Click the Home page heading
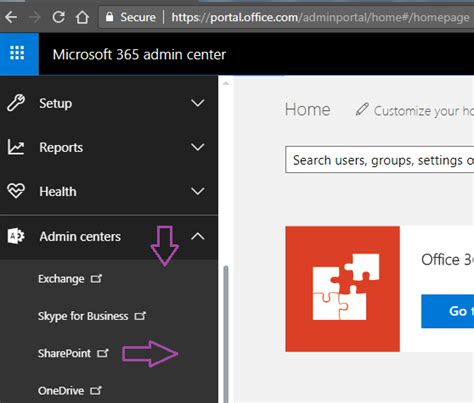Image resolution: width=474 pixels, height=403 pixels. click(x=308, y=110)
